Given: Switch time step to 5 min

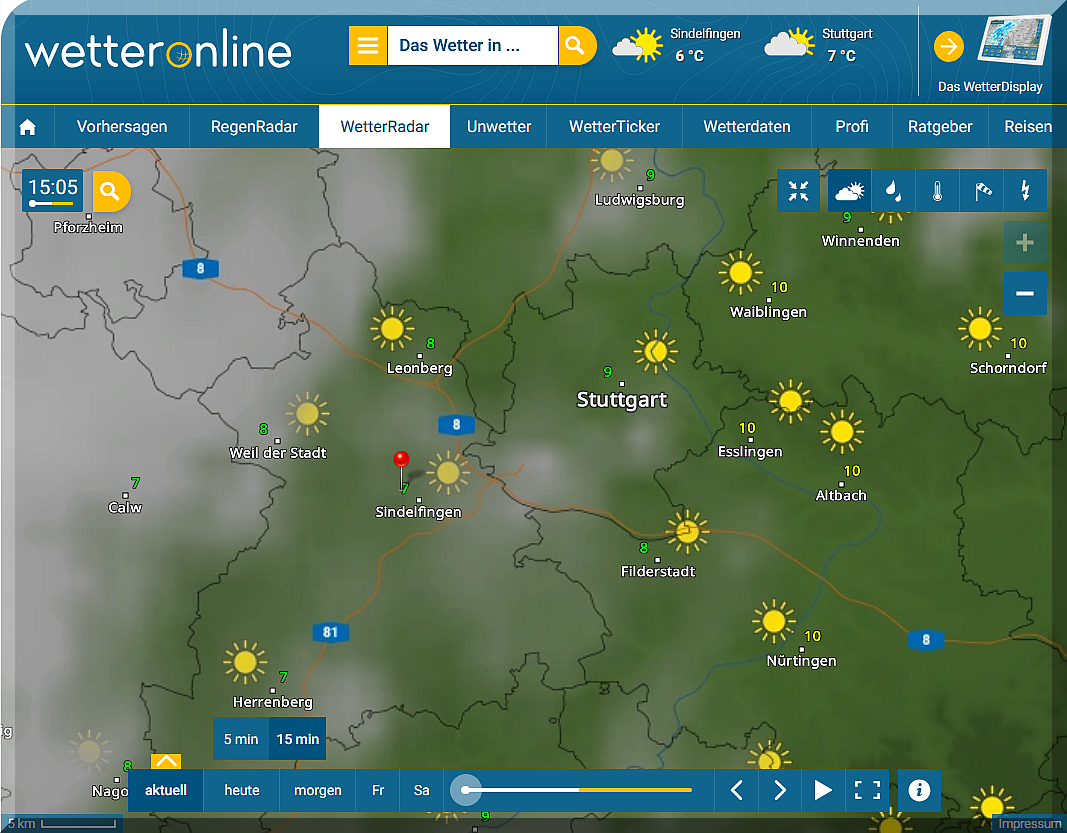Looking at the screenshot, I should pos(241,739).
